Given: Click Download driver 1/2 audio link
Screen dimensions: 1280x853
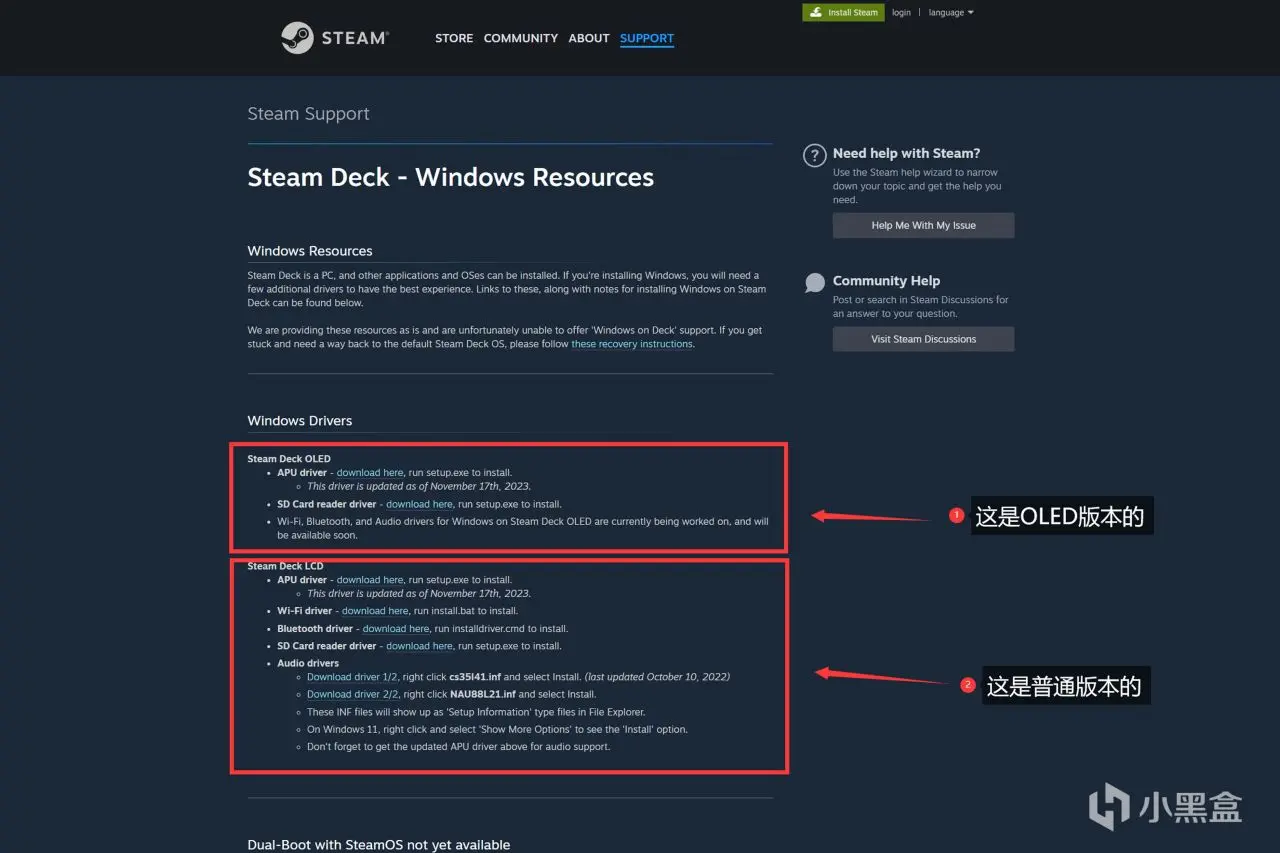Looking at the screenshot, I should point(352,677).
